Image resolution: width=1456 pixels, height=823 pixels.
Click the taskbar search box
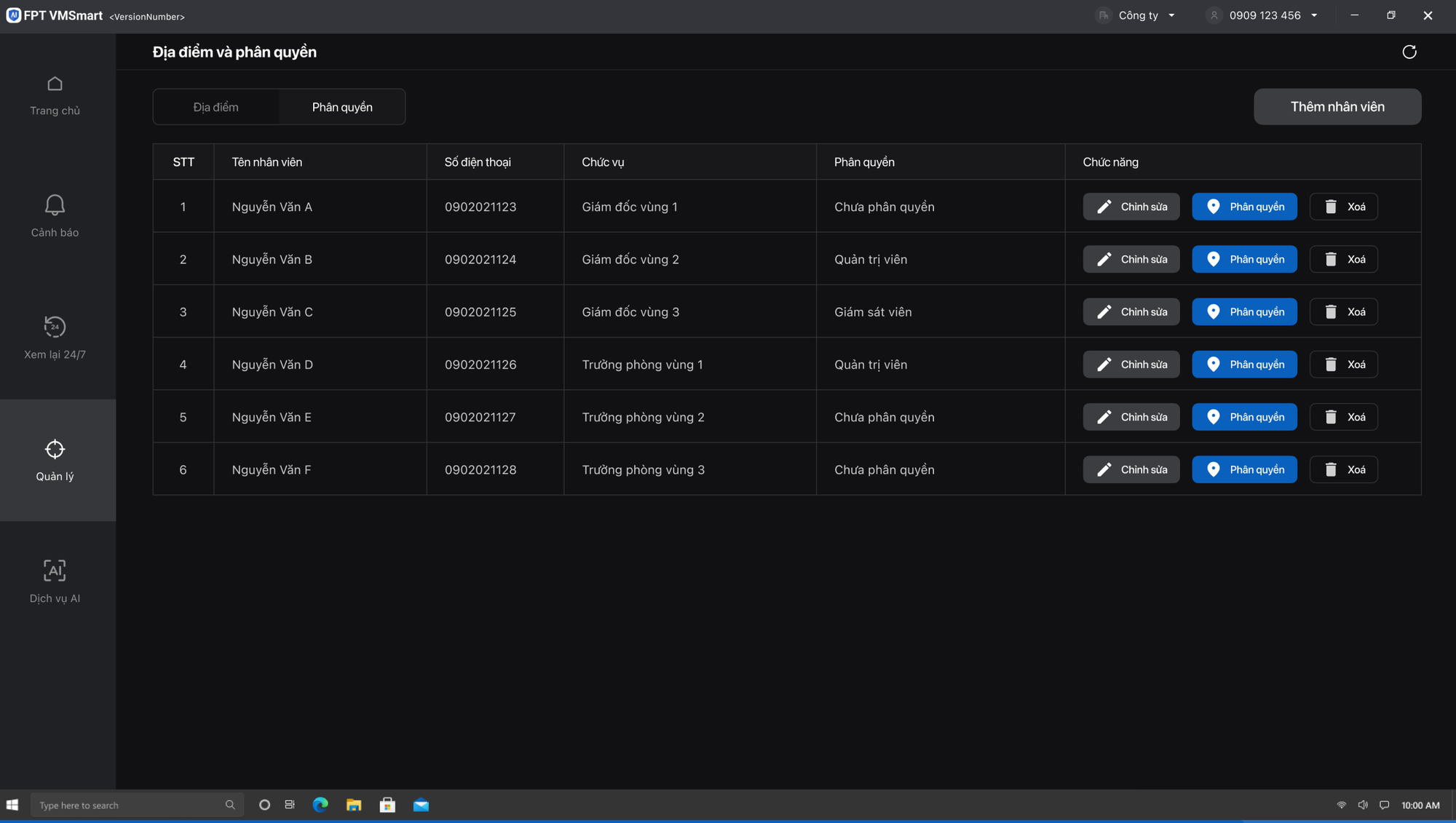[137, 805]
